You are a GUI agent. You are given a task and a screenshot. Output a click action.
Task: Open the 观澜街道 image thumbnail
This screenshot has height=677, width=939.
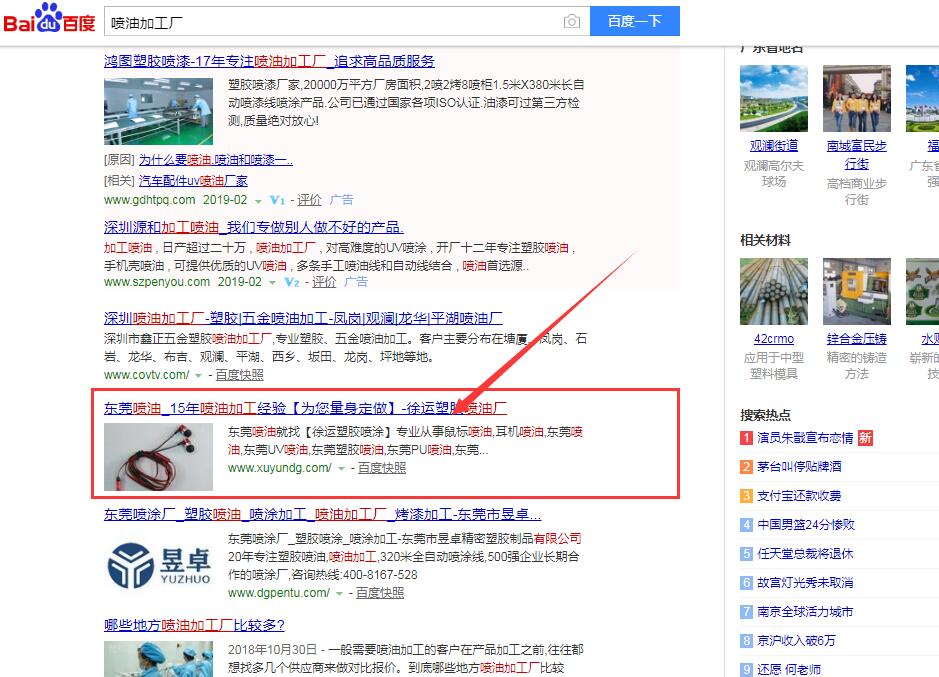point(774,99)
